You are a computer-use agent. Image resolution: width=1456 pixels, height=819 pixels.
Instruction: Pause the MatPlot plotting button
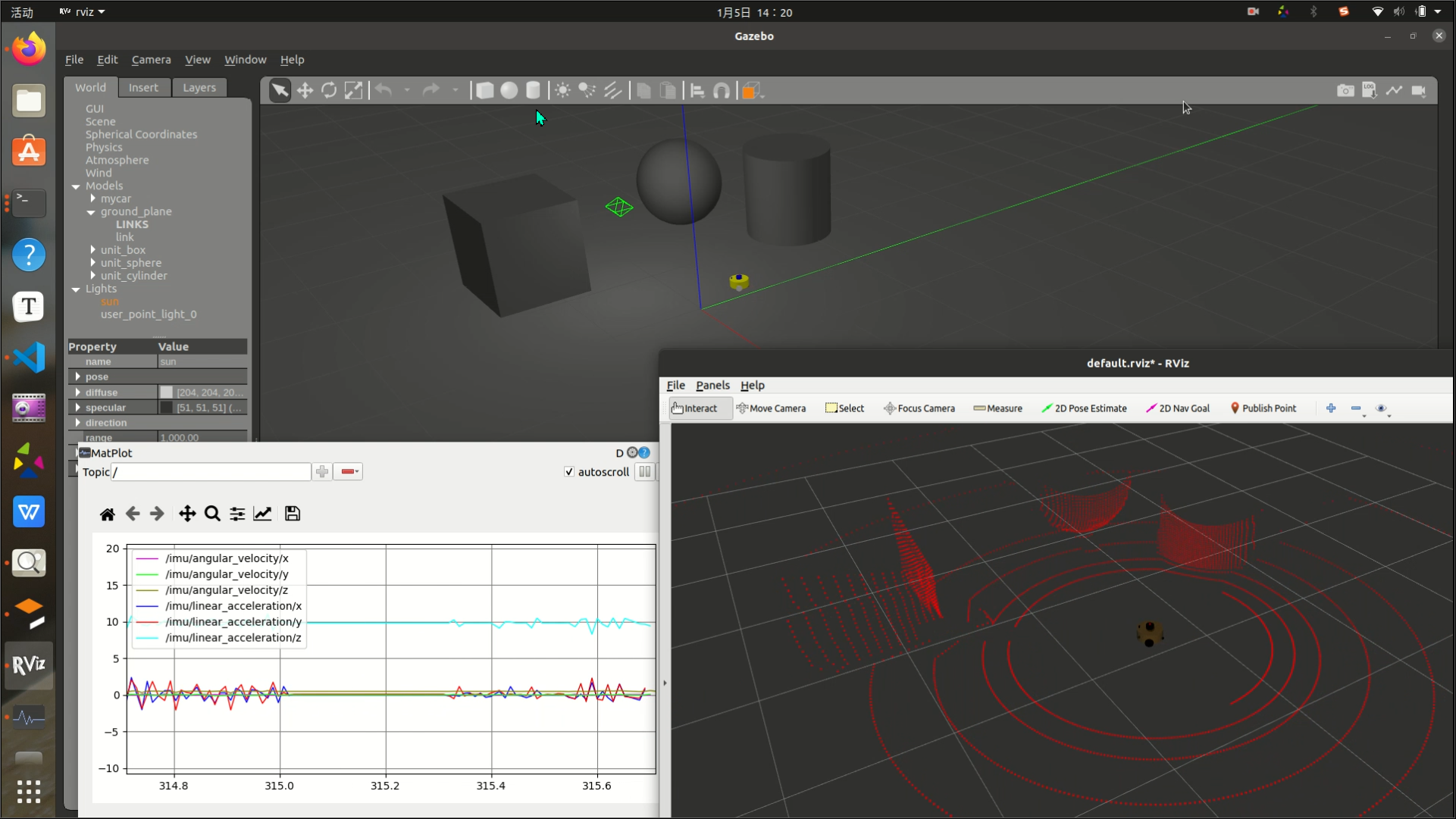(x=644, y=471)
